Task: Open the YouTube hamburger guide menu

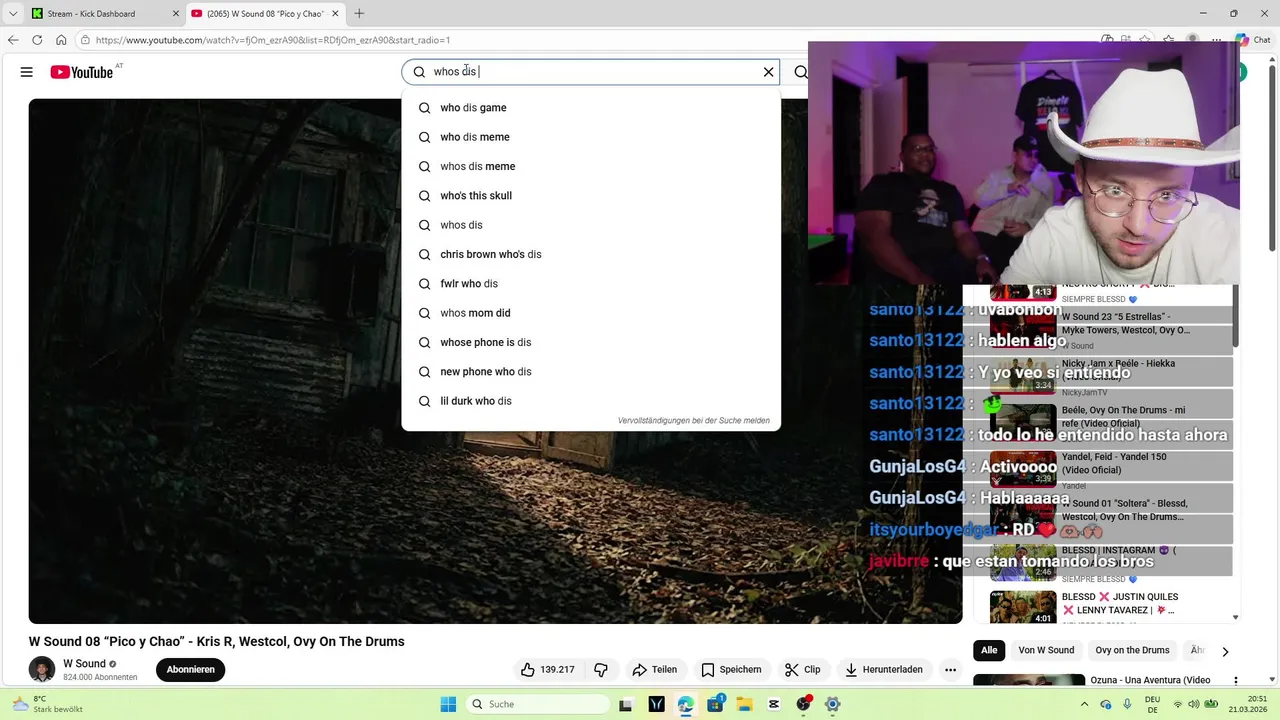Action: pos(26,72)
